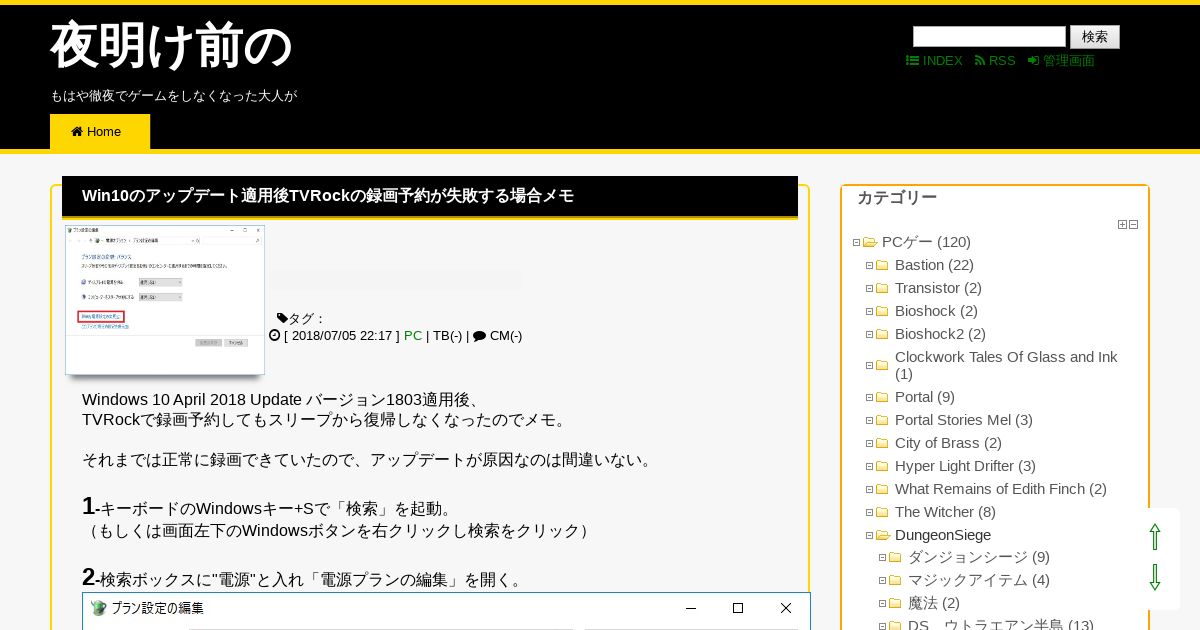The width and height of the screenshot is (1200, 630).
Task: Click the open folder icon for DungeonSiege
Action: tap(883, 536)
